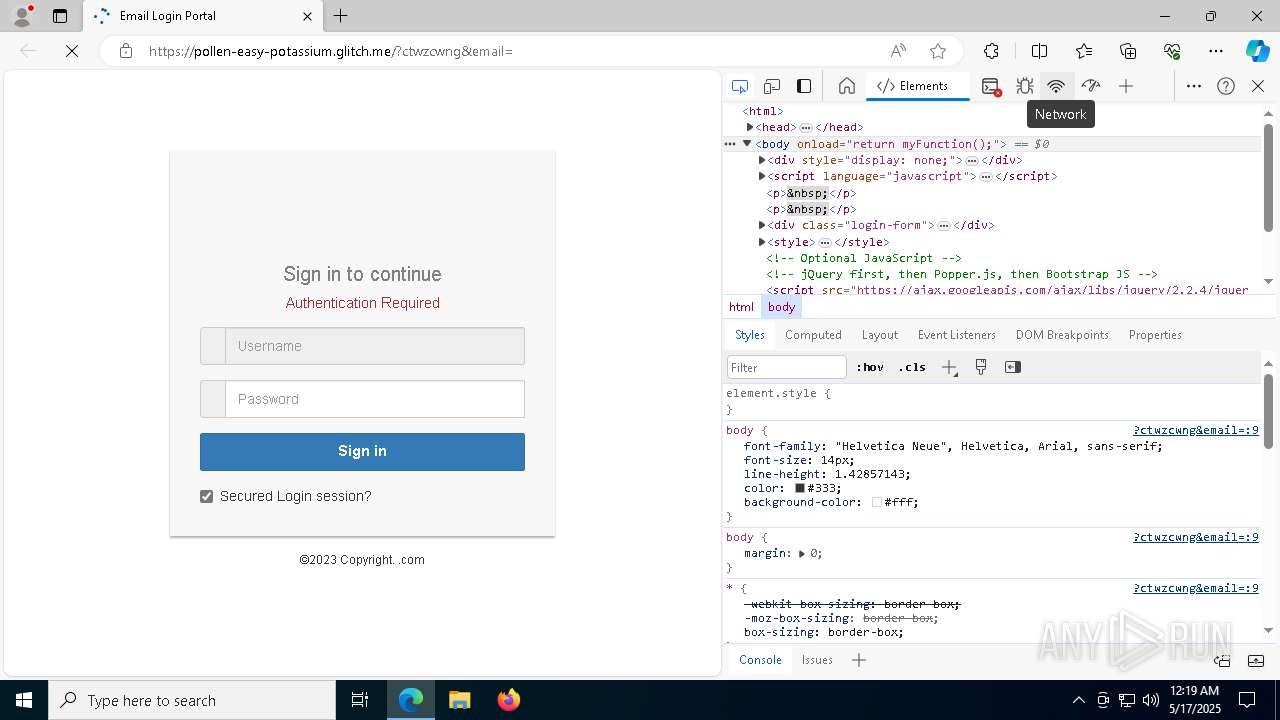Open the DOM Breakpoints tab
Viewport: 1280px width, 720px height.
(1062, 335)
